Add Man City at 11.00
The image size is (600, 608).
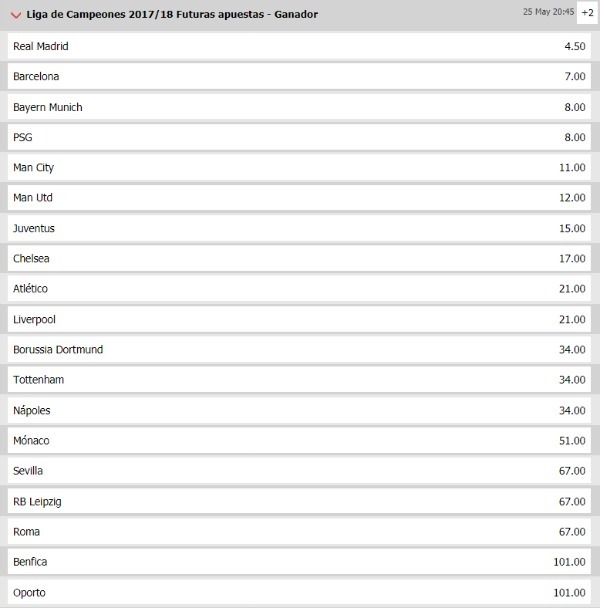[299, 168]
